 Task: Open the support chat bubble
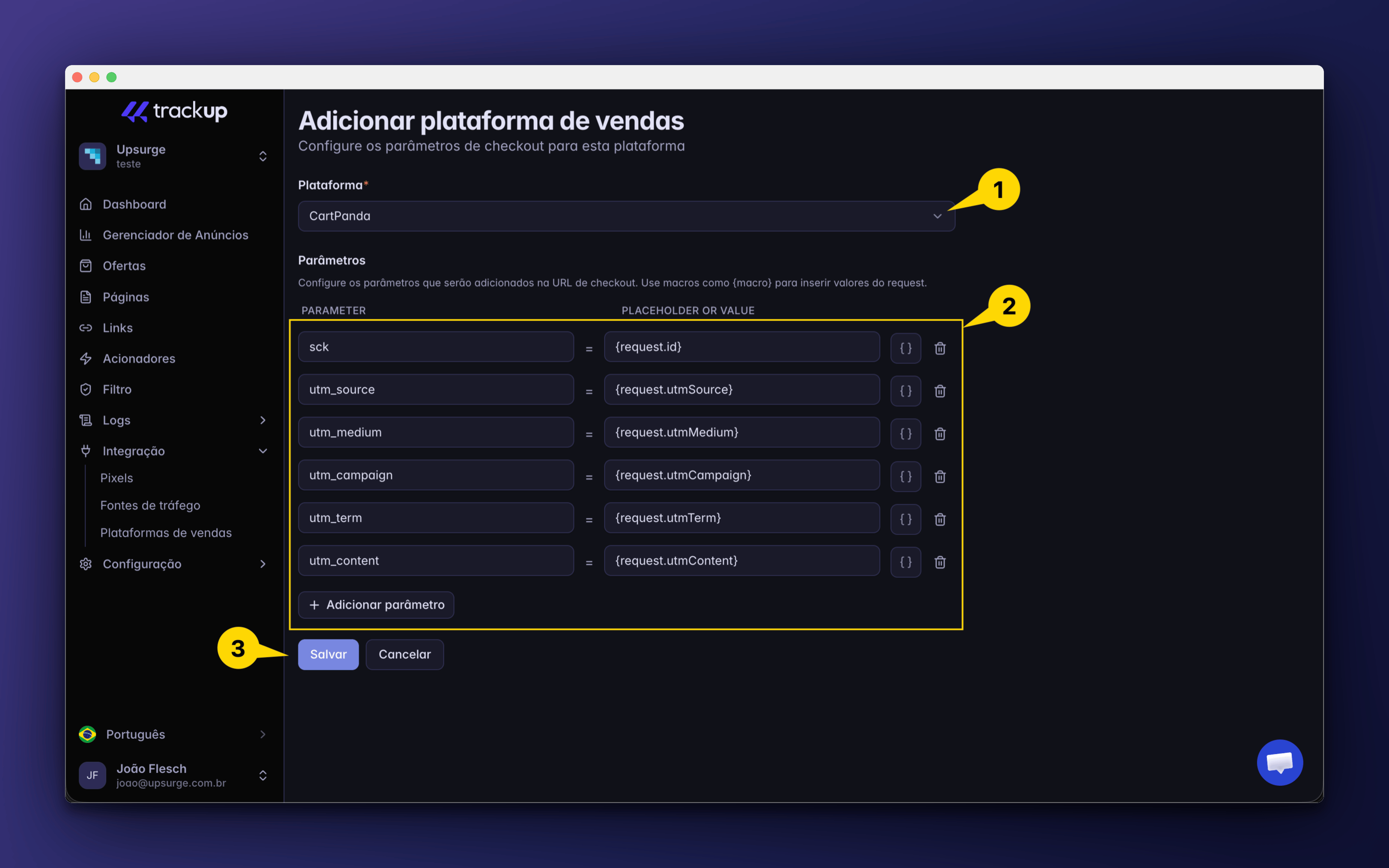1279,762
